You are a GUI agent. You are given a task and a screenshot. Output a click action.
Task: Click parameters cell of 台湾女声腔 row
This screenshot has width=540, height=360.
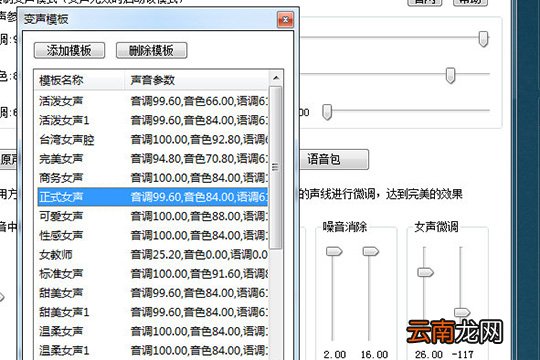pos(199,140)
